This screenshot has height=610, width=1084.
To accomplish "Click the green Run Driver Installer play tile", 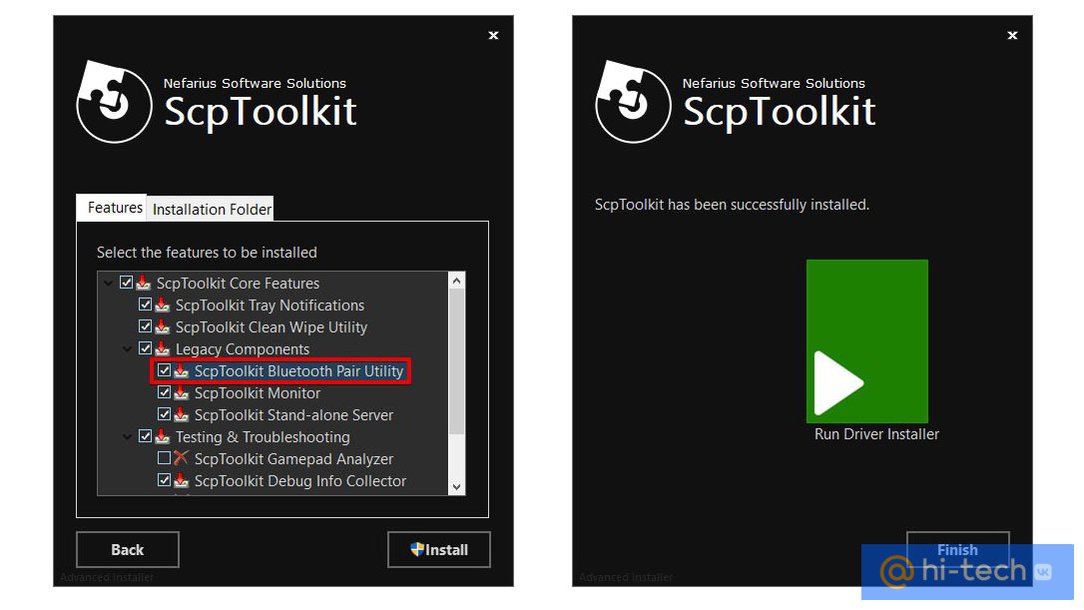I will click(867, 341).
